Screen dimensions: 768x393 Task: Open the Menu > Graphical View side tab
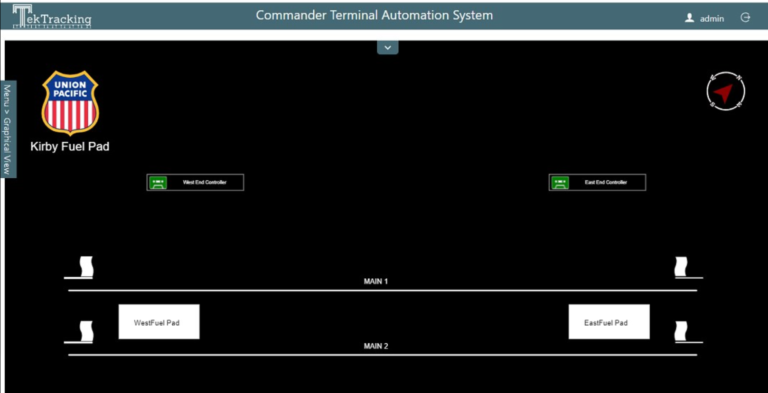pyautogui.click(x=8, y=129)
